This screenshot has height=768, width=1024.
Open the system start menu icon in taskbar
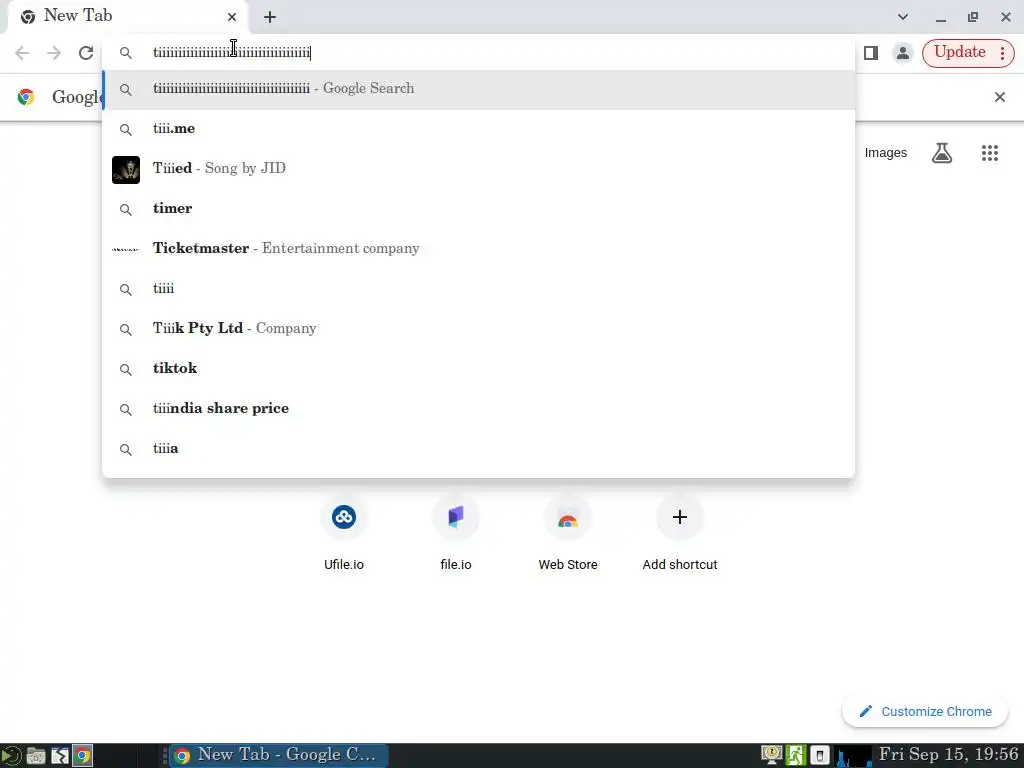[11, 756]
